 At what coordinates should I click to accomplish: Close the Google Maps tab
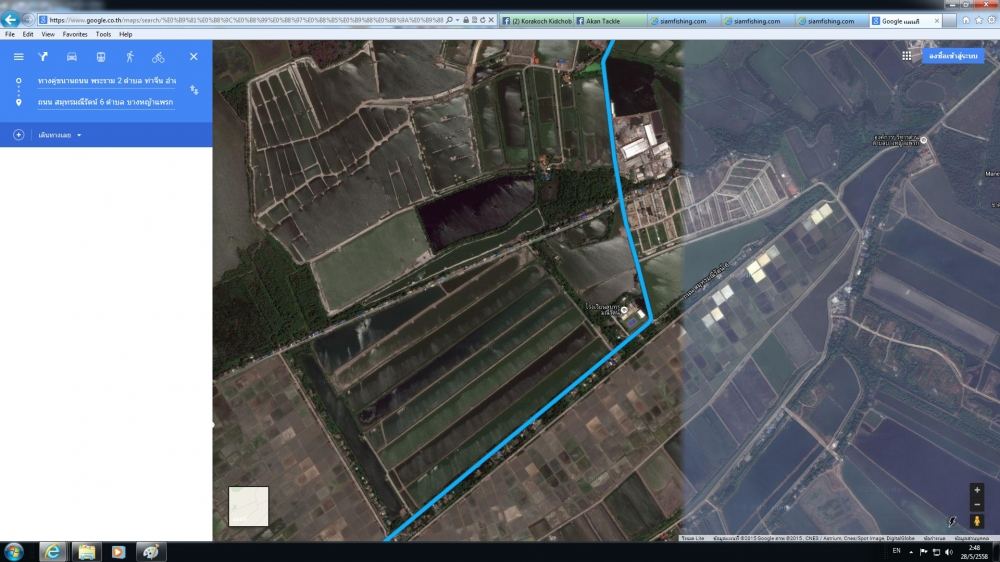(937, 21)
